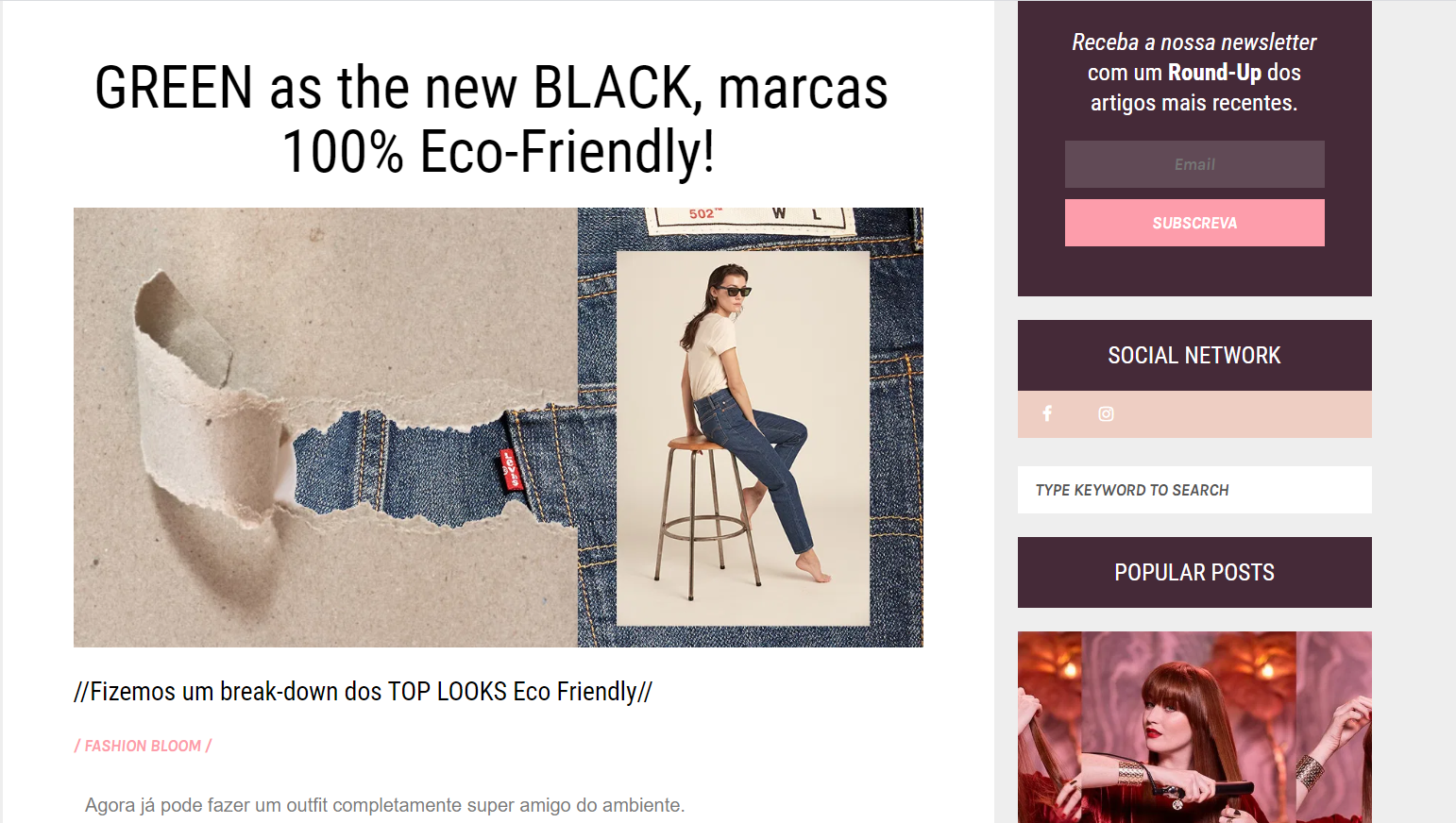Image resolution: width=1456 pixels, height=823 pixels.
Task: Click the Round-Up newsletter text
Action: [x=1214, y=73]
